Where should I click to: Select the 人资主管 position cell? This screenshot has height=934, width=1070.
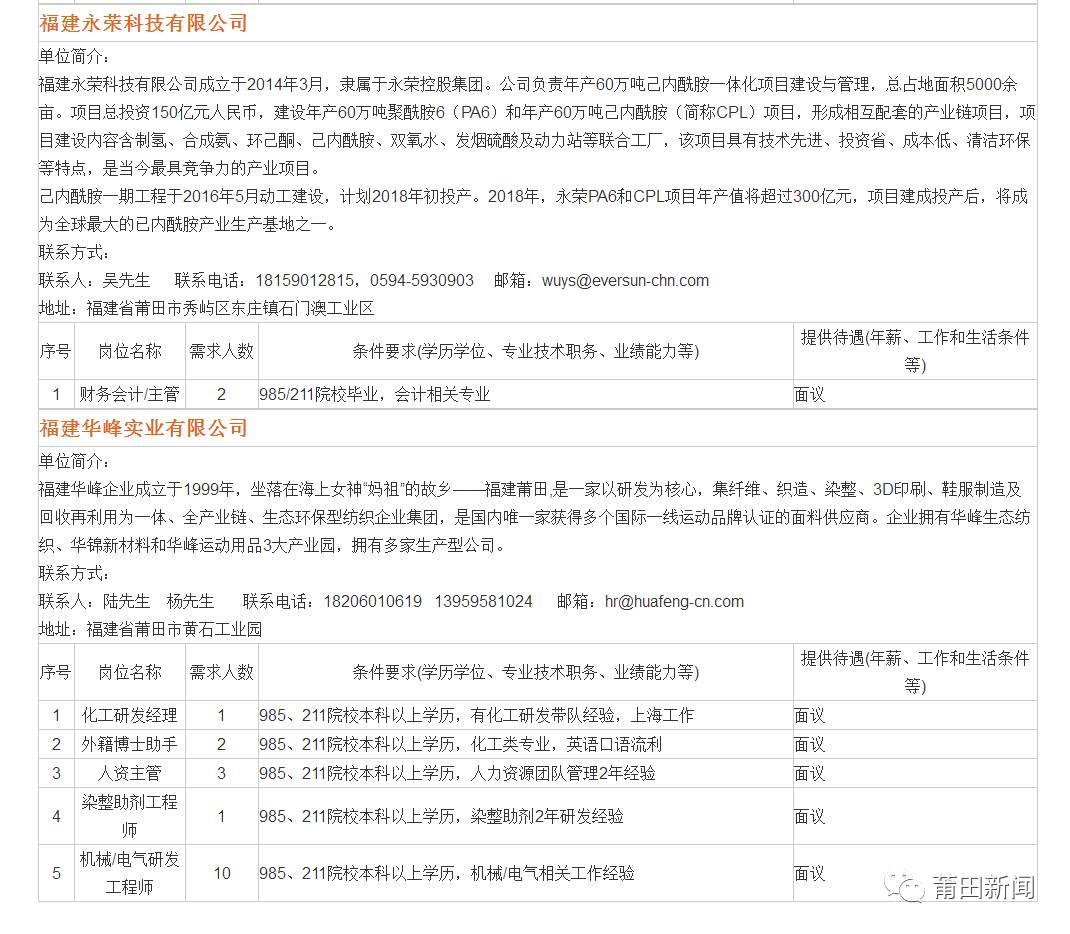point(129,773)
